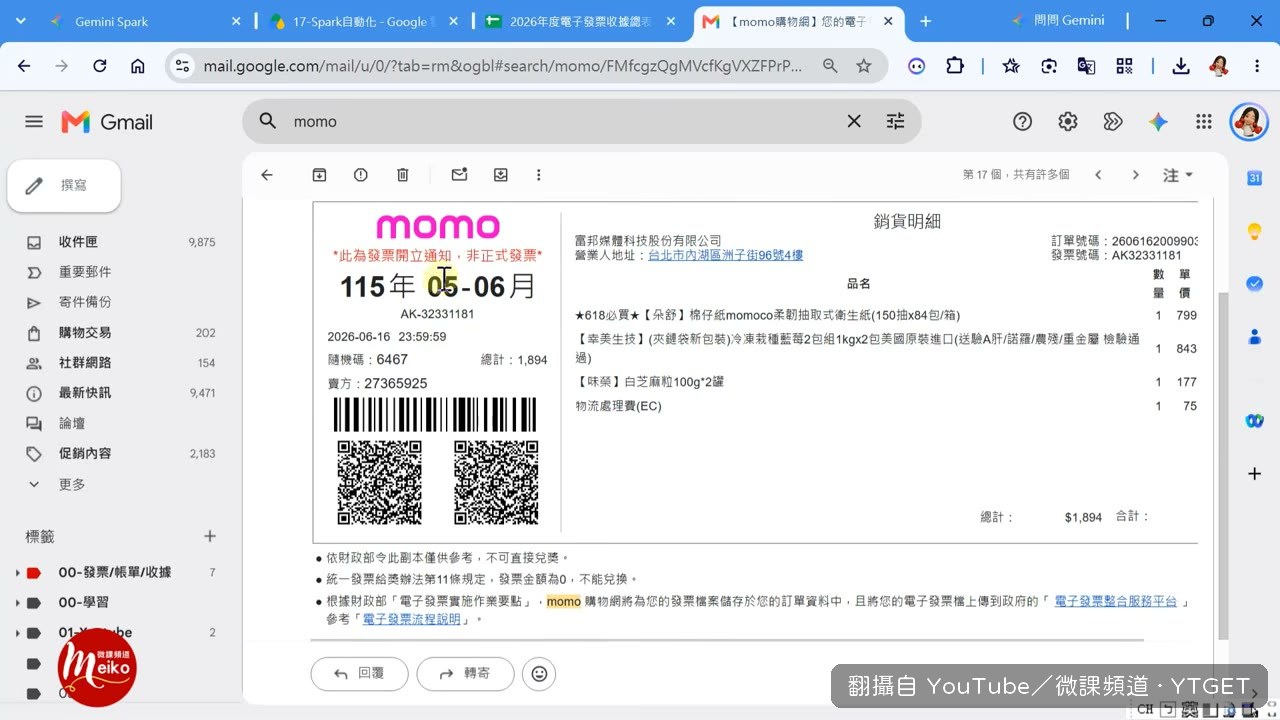
Task: Open Contacts side panel icon
Action: tap(1254, 337)
